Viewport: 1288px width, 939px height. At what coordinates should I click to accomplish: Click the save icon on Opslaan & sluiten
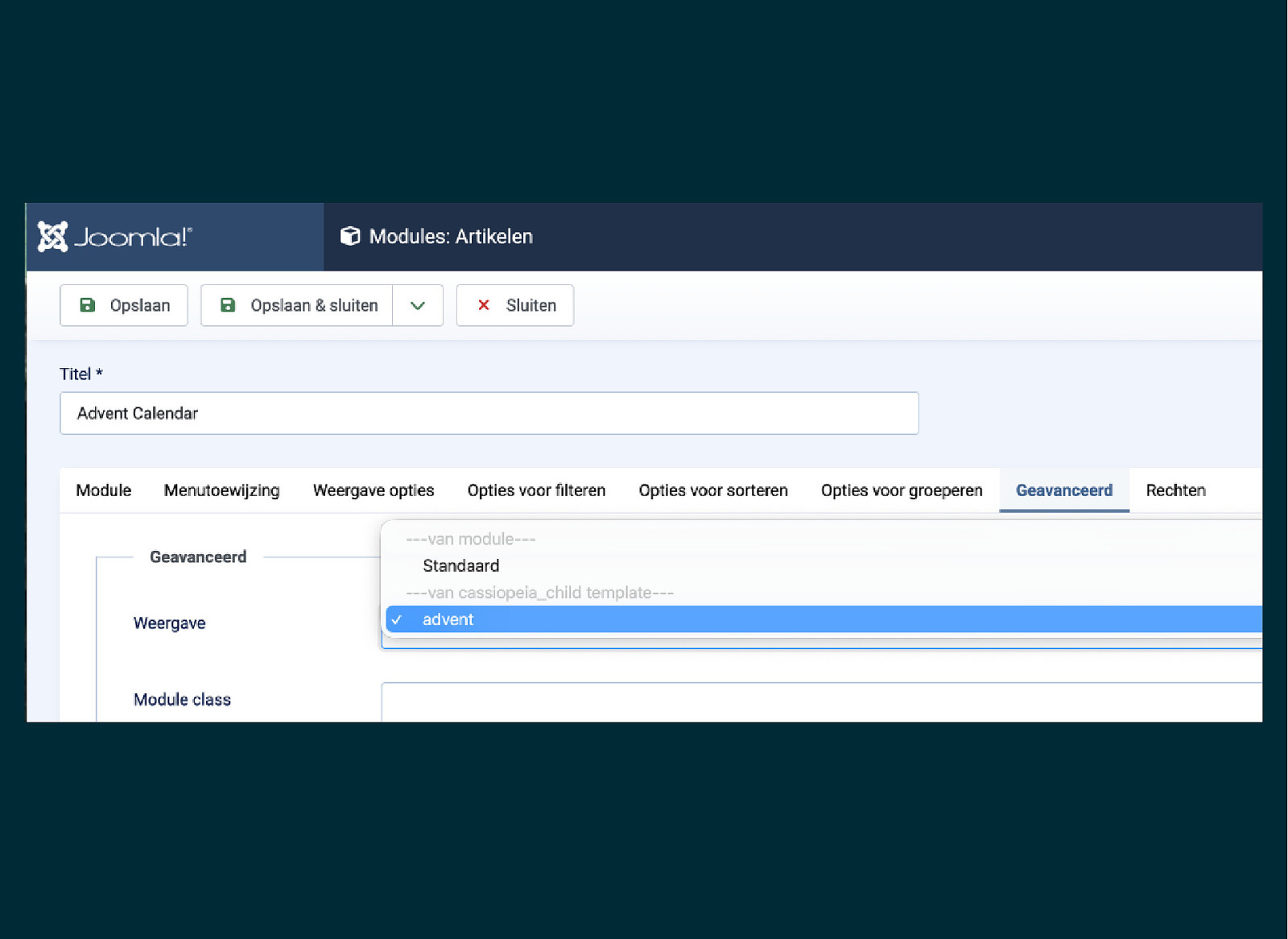[x=228, y=305]
